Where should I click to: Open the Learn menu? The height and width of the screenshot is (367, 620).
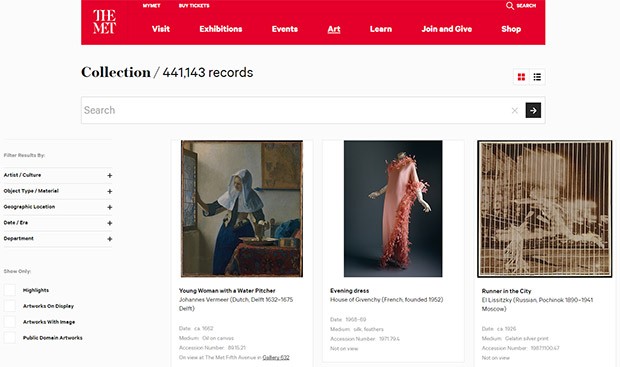(381, 29)
